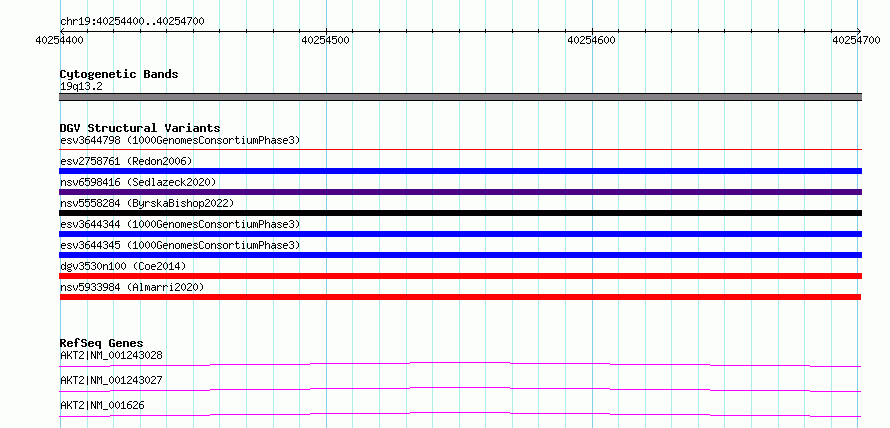The height and width of the screenshot is (428, 890).
Task: Click the nsv6598416 (Sedlazeck2020) label
Action: (x=138, y=182)
